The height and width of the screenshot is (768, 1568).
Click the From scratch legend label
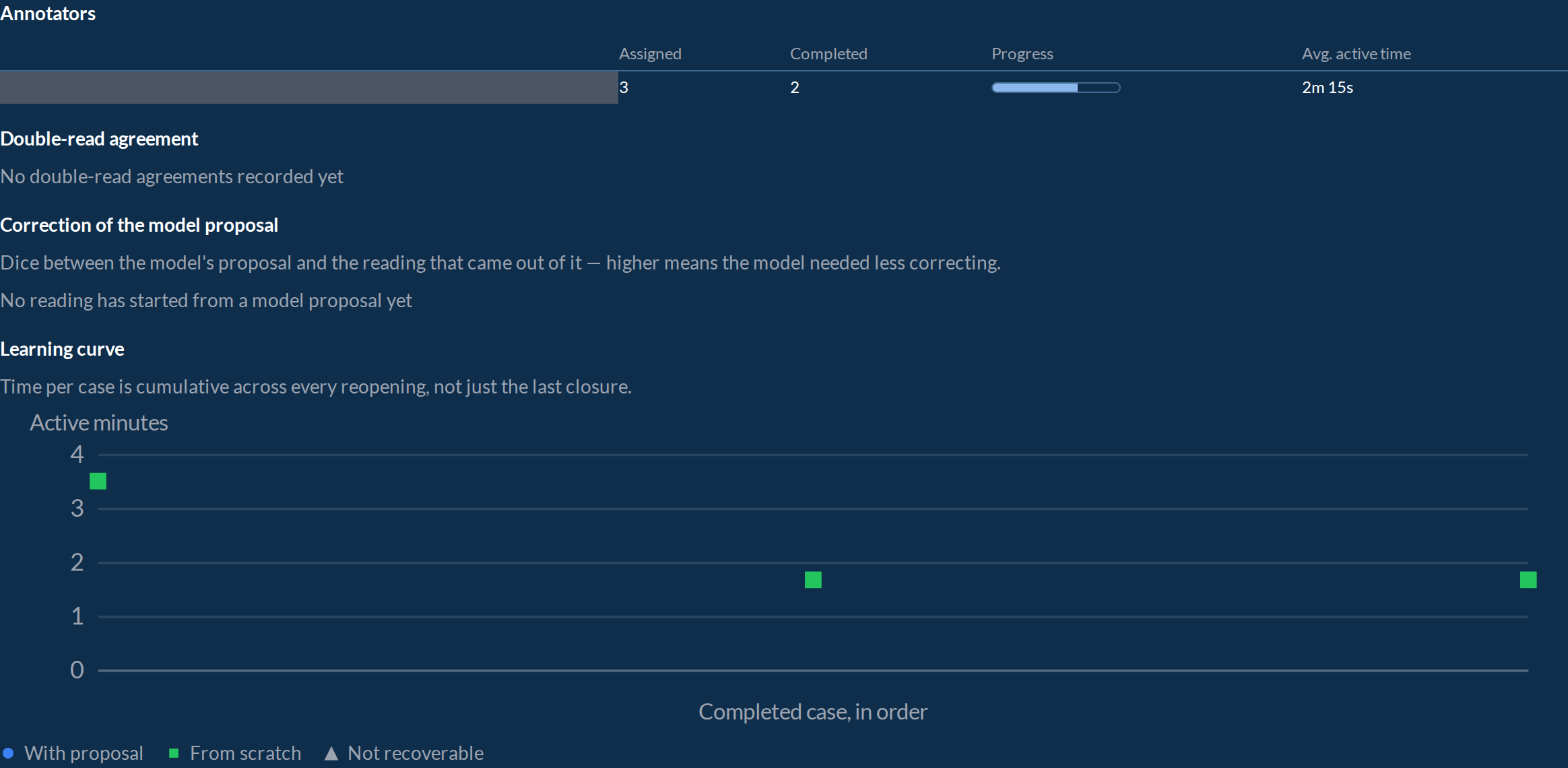click(245, 753)
